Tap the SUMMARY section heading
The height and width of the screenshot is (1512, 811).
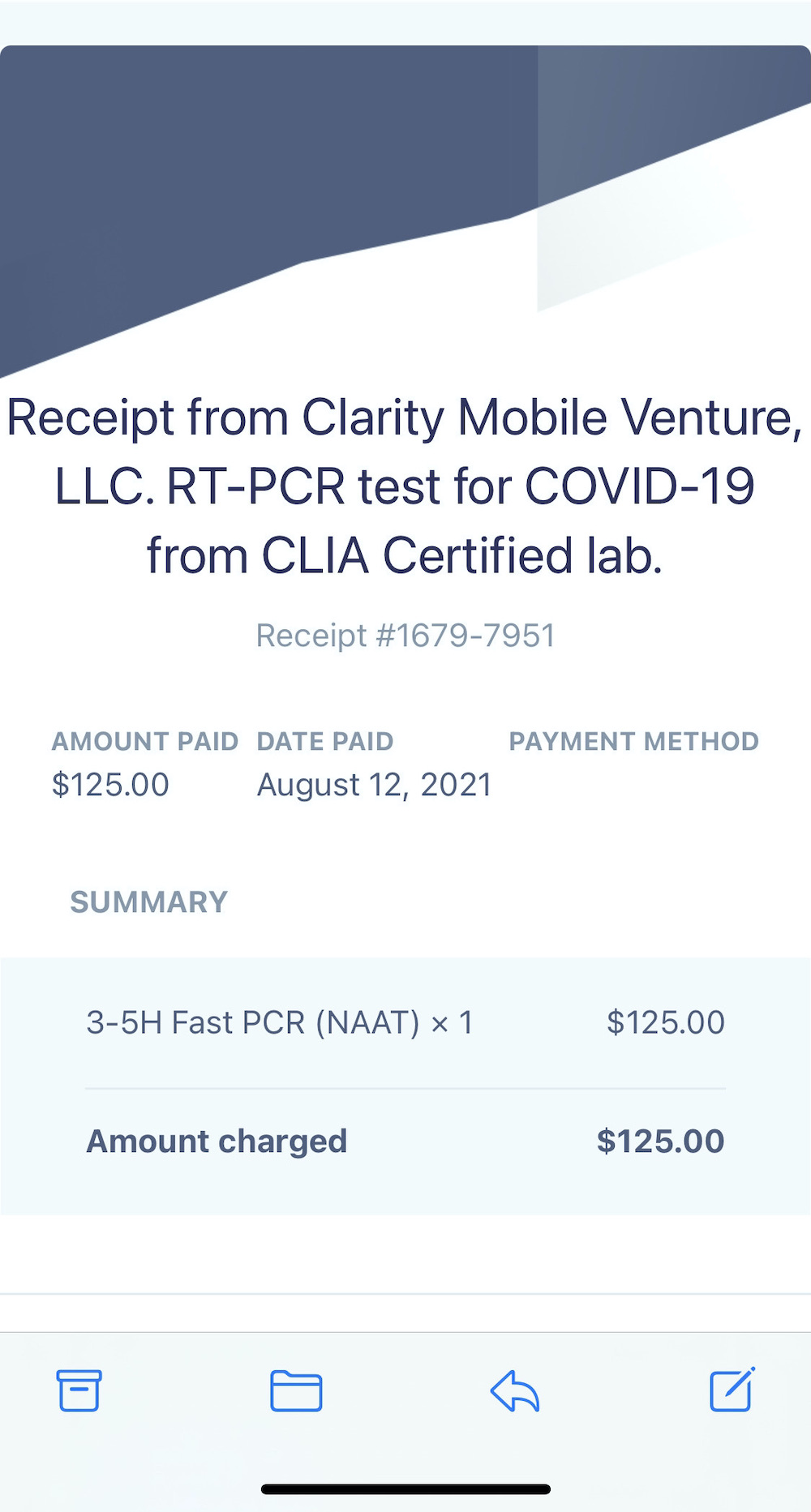tap(149, 902)
